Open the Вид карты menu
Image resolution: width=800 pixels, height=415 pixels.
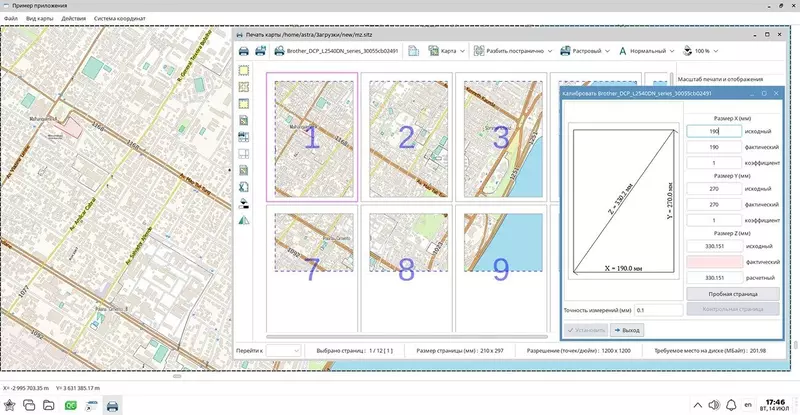click(x=39, y=18)
